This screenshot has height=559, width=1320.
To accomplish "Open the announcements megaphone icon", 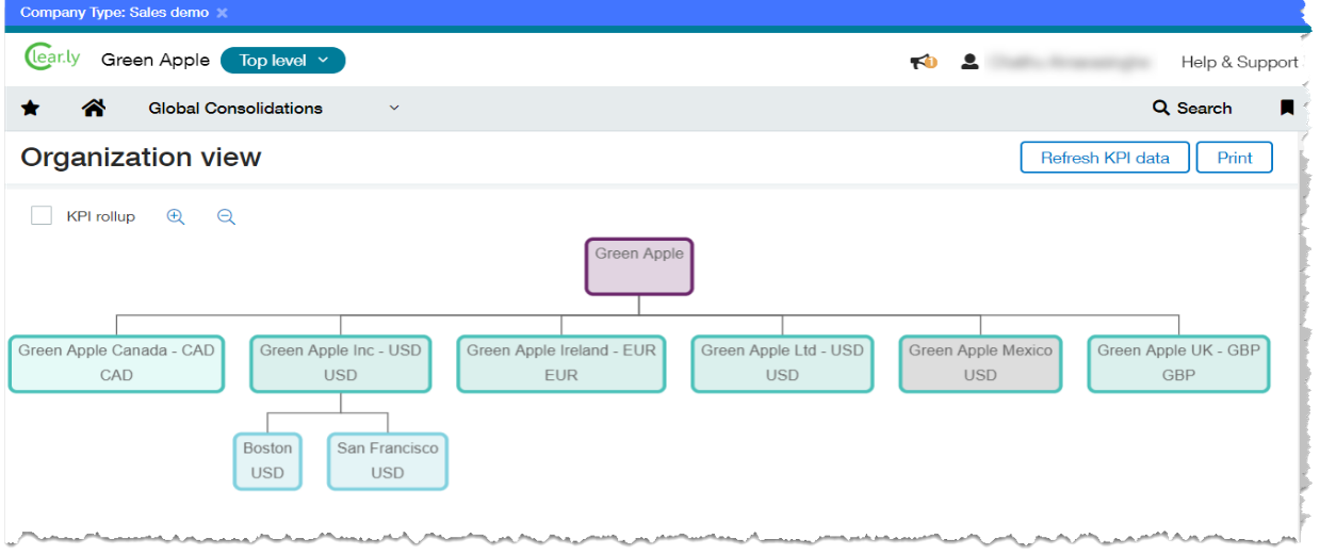I will click(x=922, y=62).
